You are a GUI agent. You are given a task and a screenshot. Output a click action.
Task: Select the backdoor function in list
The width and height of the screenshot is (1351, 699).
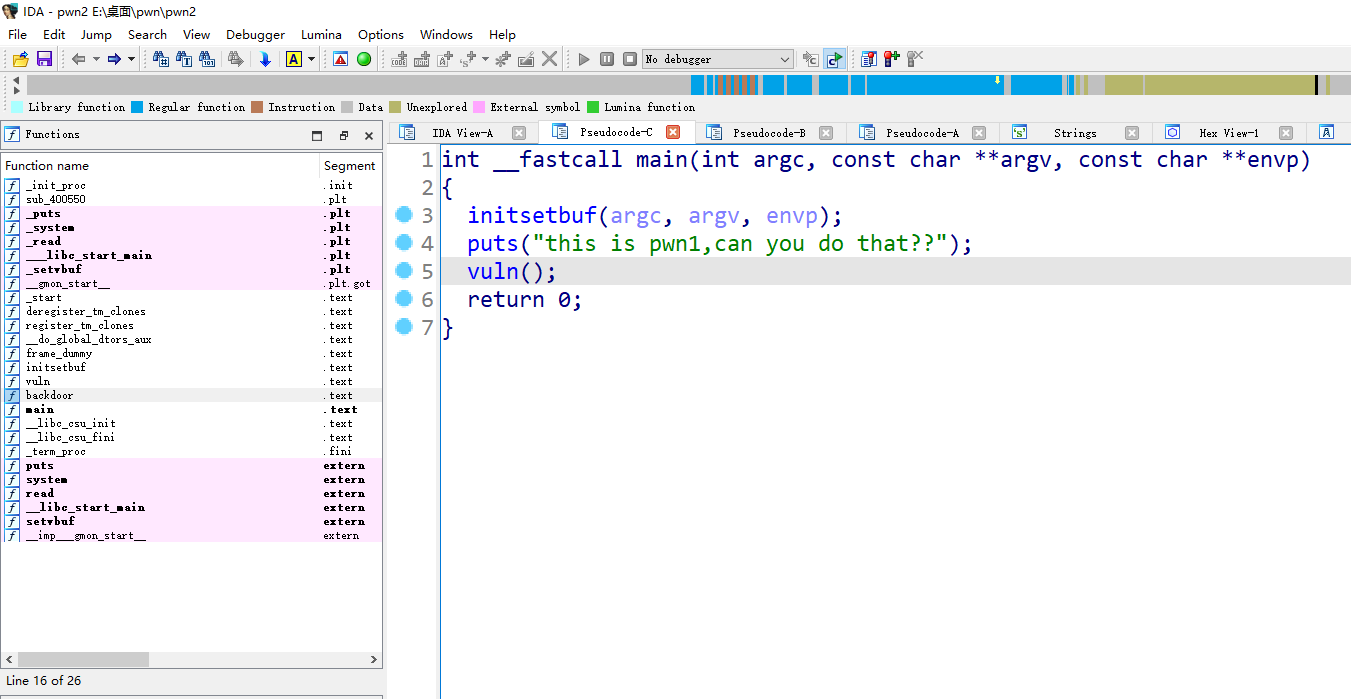click(49, 396)
